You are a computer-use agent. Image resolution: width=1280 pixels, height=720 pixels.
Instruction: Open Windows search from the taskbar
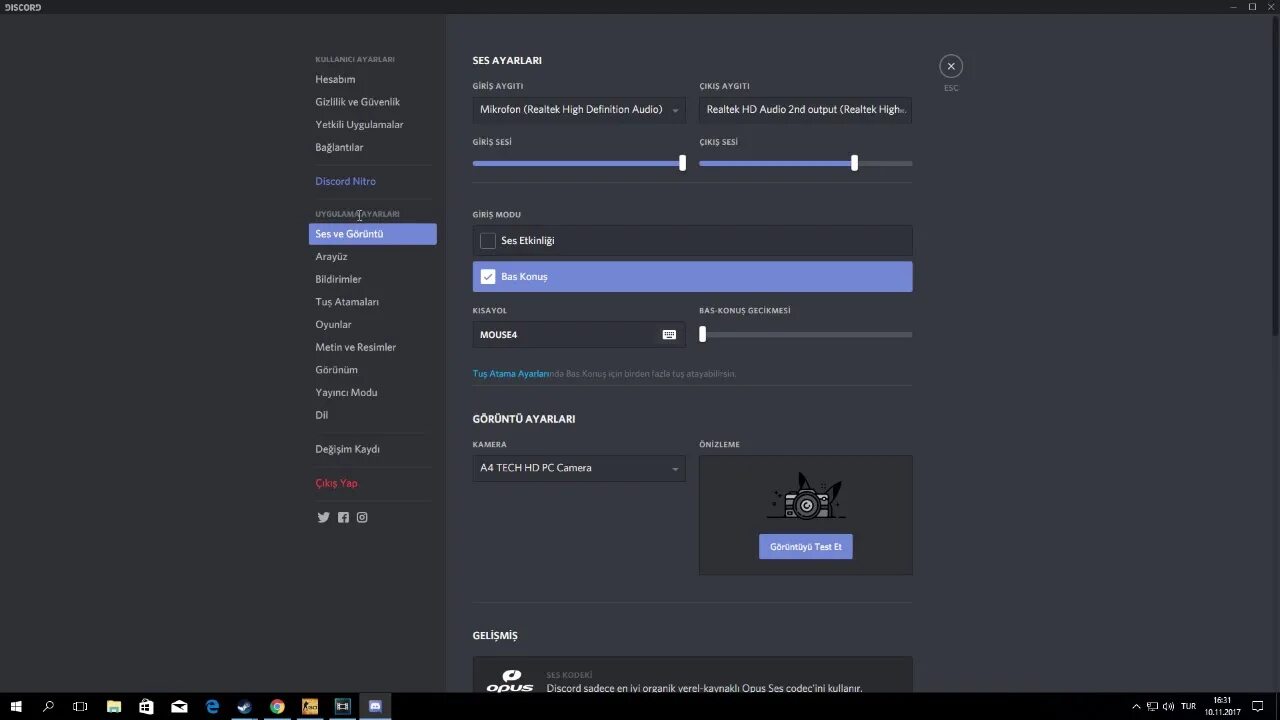pos(48,706)
